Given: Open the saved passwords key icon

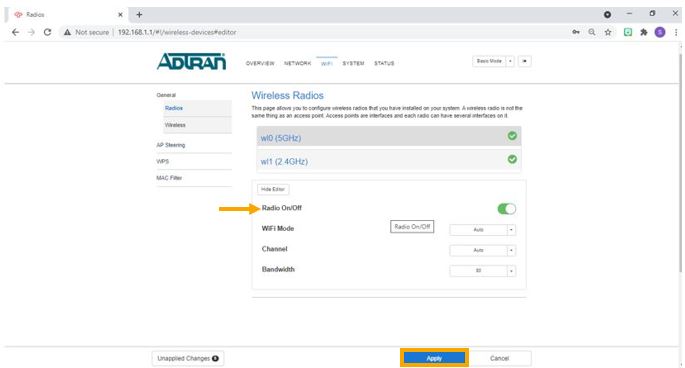Looking at the screenshot, I should (576, 32).
